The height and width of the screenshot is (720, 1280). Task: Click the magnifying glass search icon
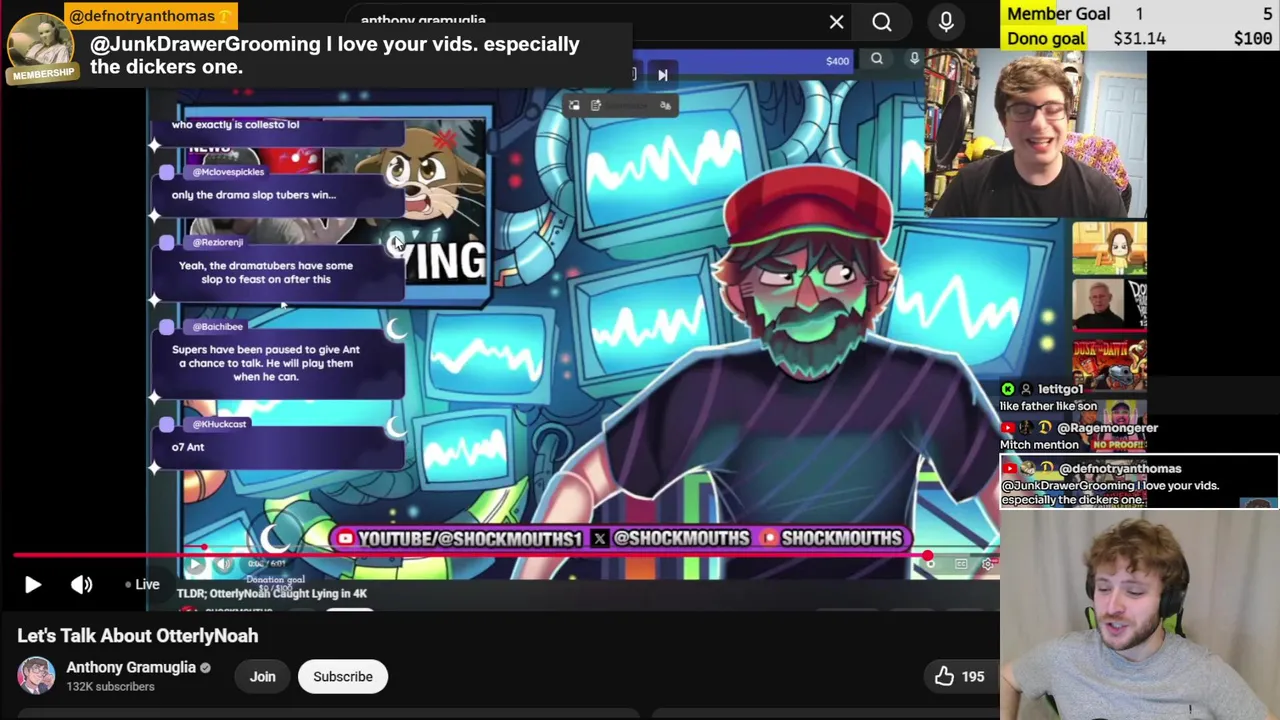882,21
